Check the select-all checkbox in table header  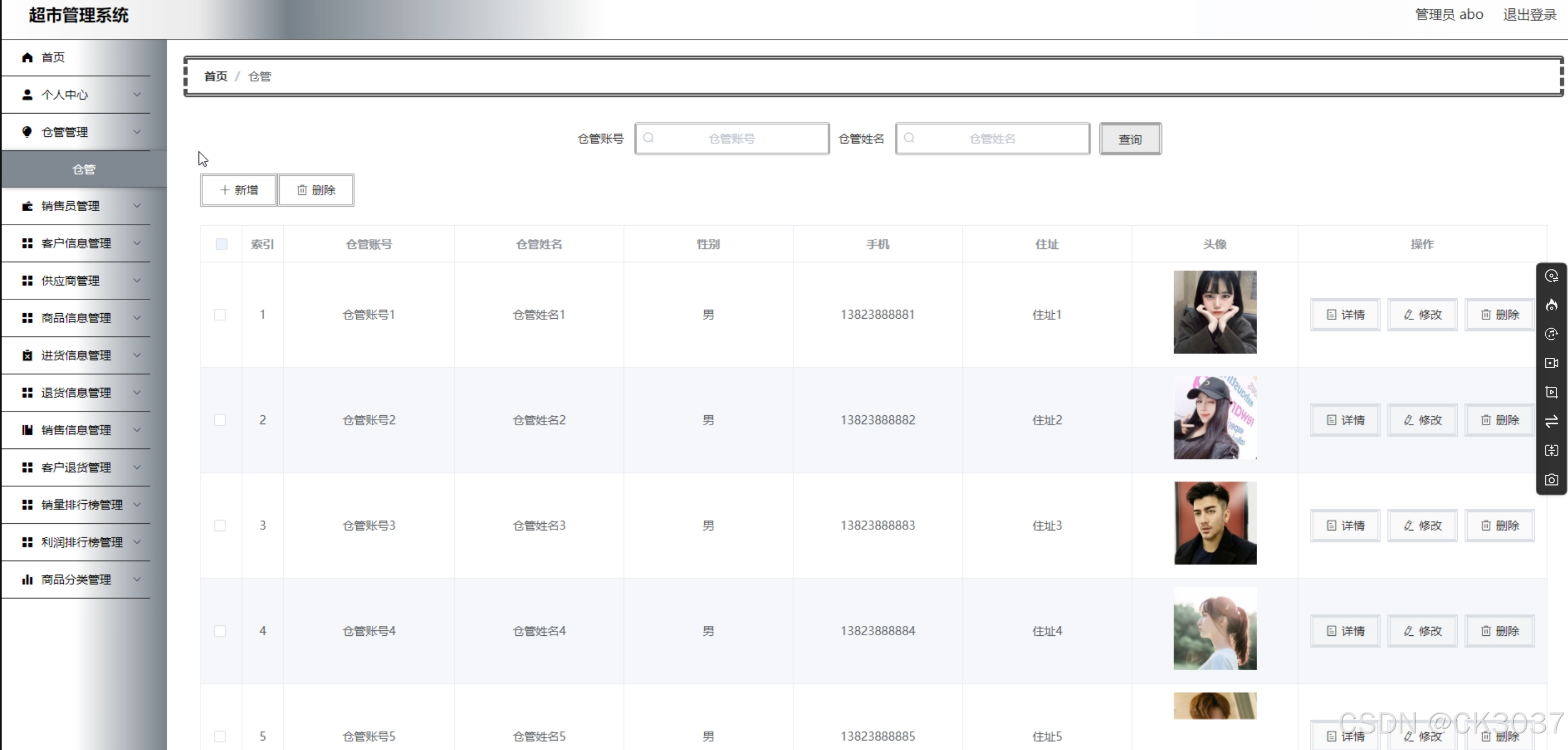pyautogui.click(x=222, y=243)
